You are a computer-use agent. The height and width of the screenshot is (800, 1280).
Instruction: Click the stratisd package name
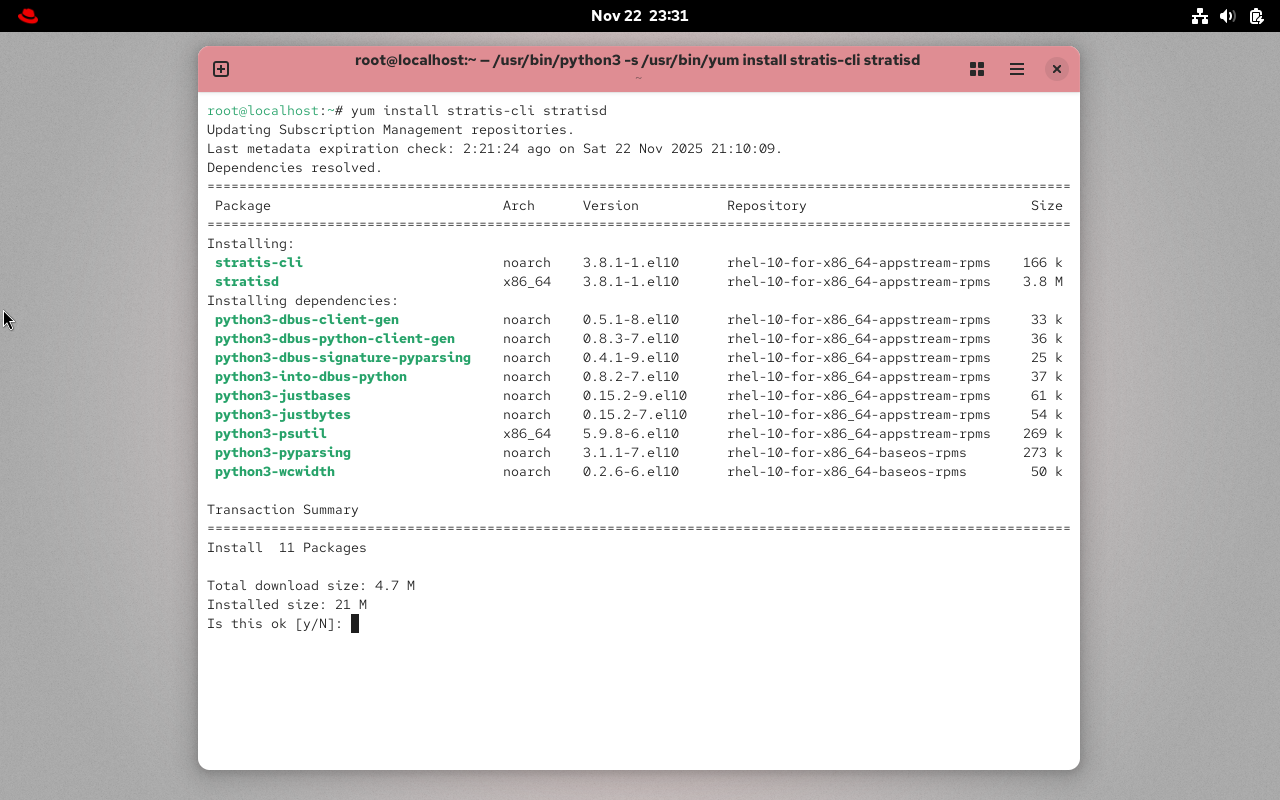click(247, 281)
